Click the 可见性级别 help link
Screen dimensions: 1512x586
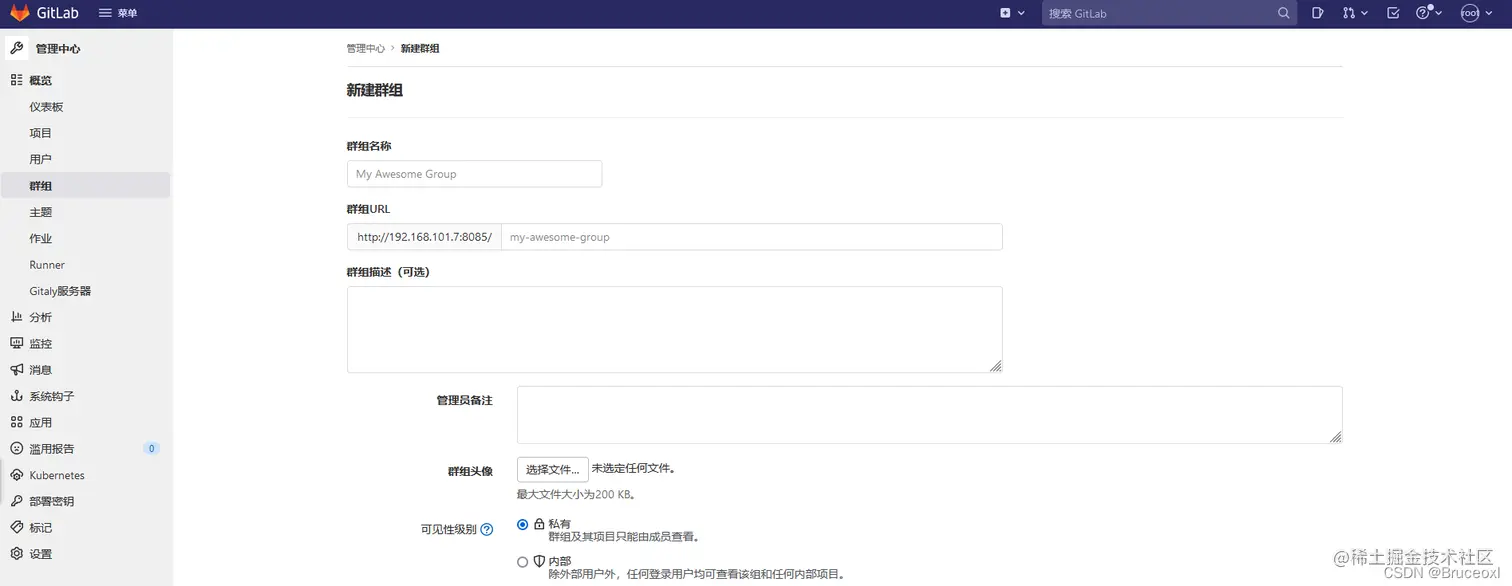pyautogui.click(x=487, y=529)
